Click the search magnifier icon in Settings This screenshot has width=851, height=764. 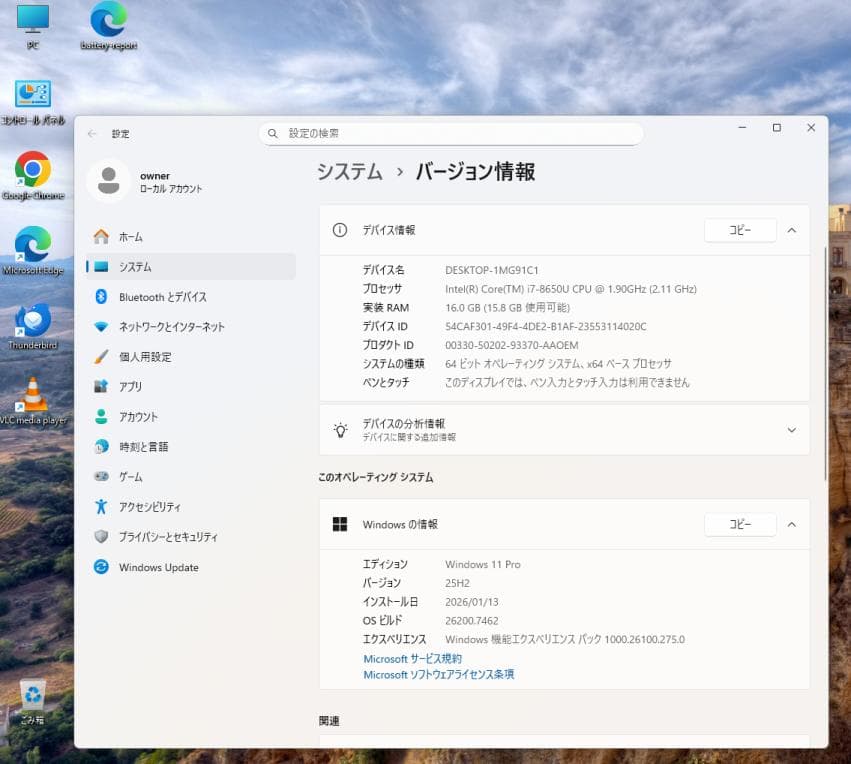coord(273,133)
